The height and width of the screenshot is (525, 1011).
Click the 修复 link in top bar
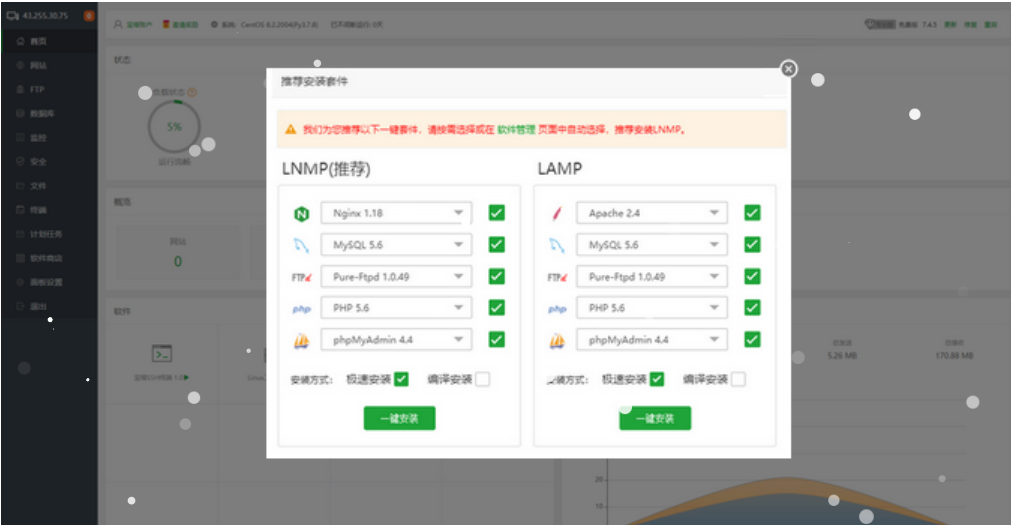click(970, 25)
